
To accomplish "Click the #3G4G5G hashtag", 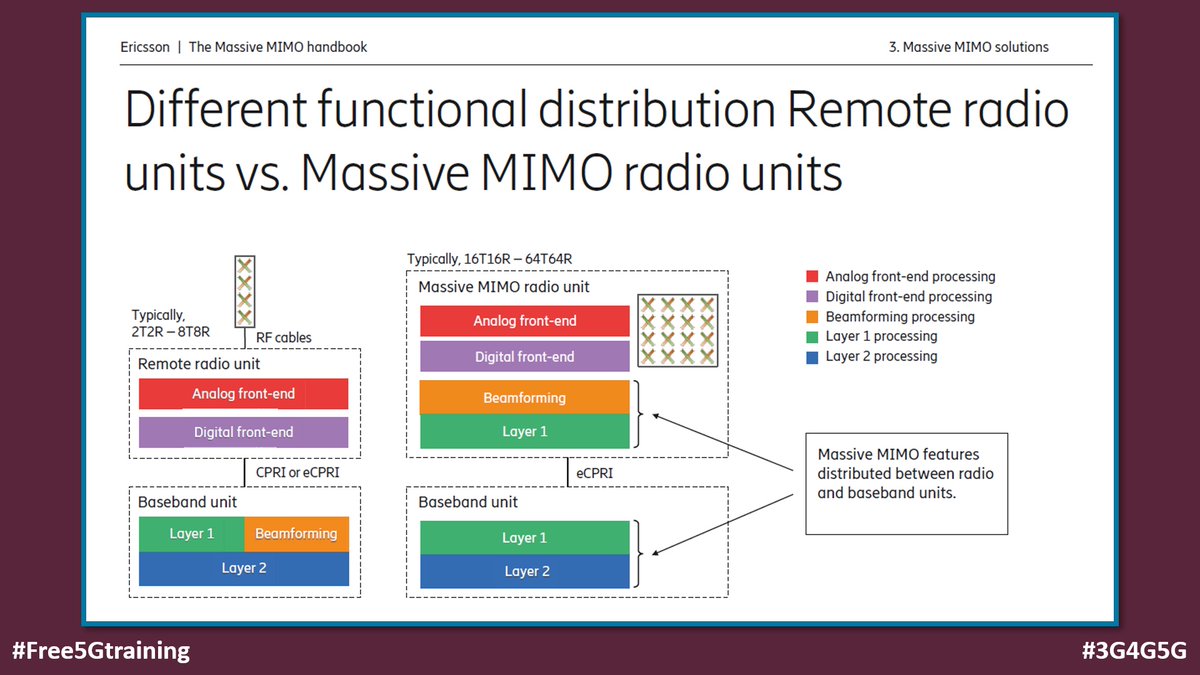I will pos(1134,650).
